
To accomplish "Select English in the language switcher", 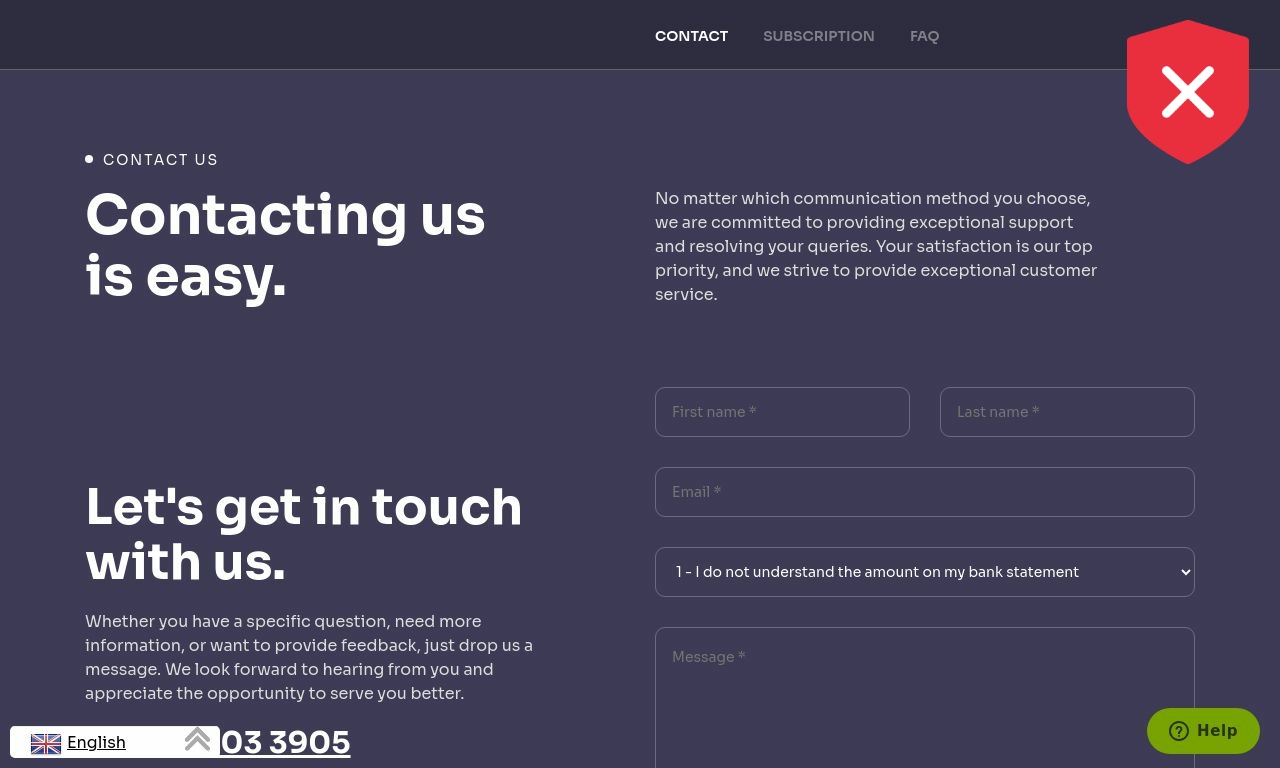I will click(96, 742).
